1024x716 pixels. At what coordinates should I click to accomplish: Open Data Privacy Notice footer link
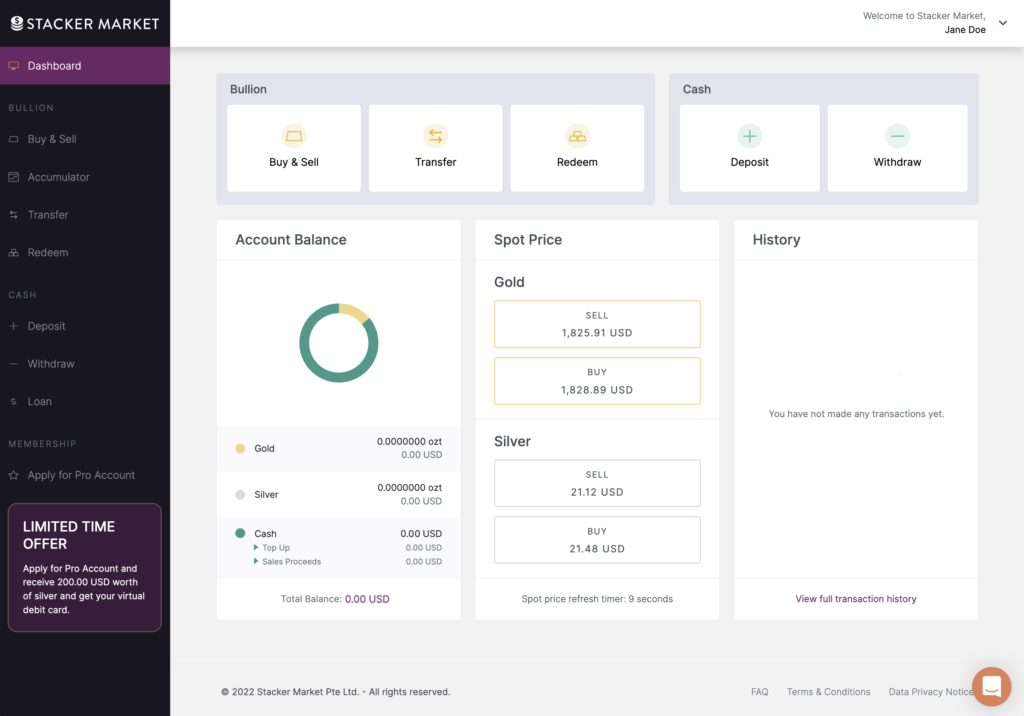coord(930,692)
